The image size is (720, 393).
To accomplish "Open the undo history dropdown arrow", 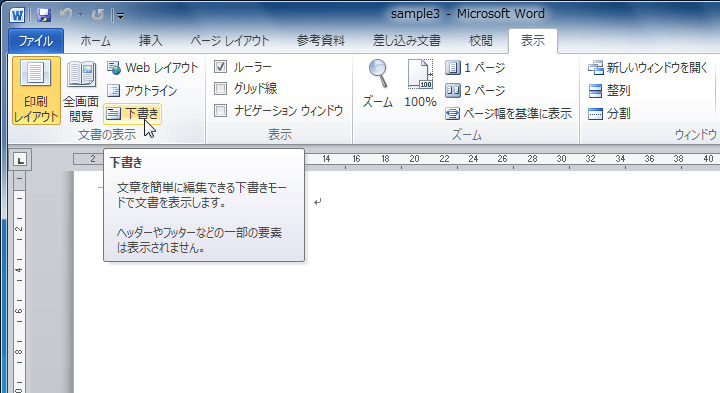I will [80, 15].
